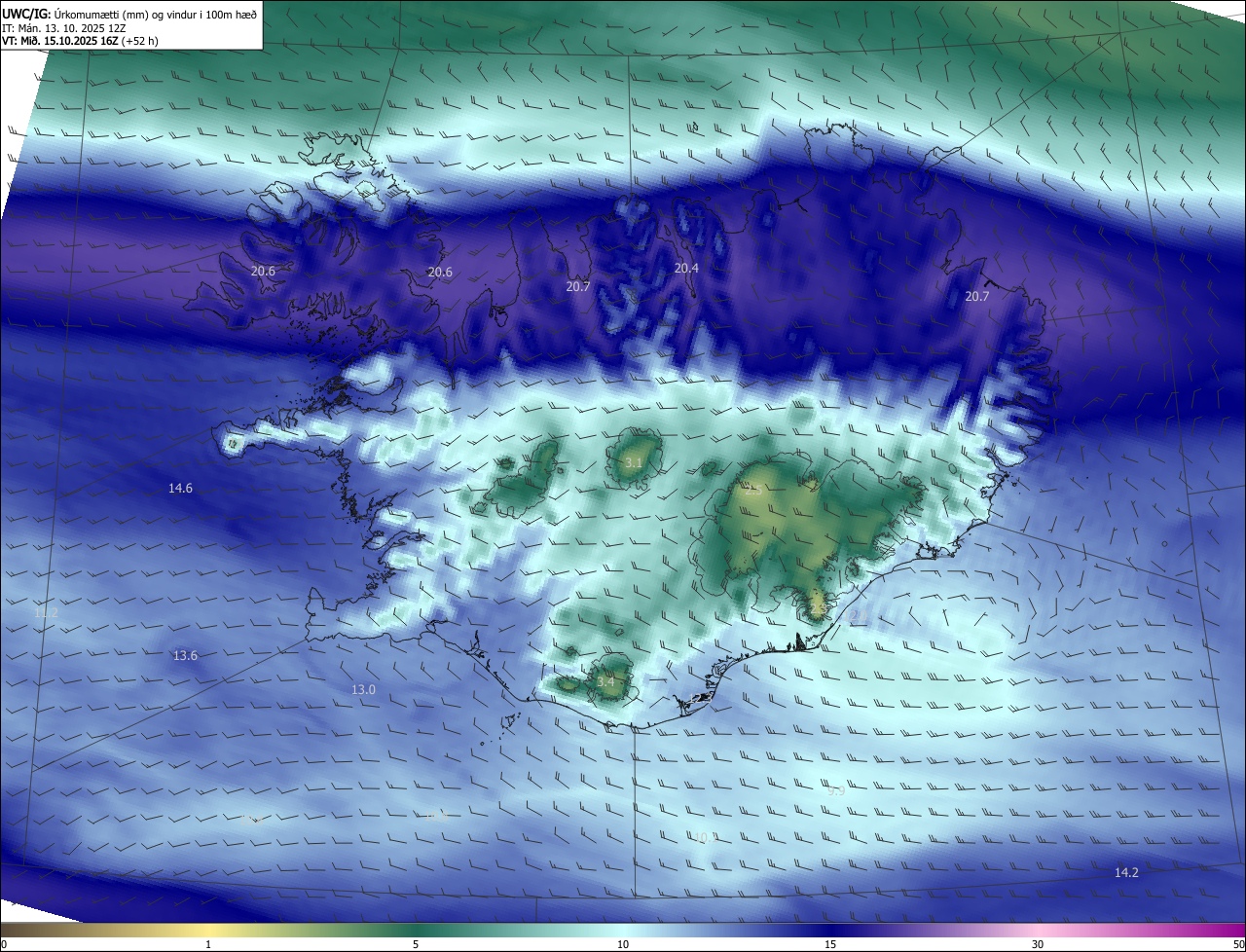Click the 13.6 value label on the map

click(185, 656)
